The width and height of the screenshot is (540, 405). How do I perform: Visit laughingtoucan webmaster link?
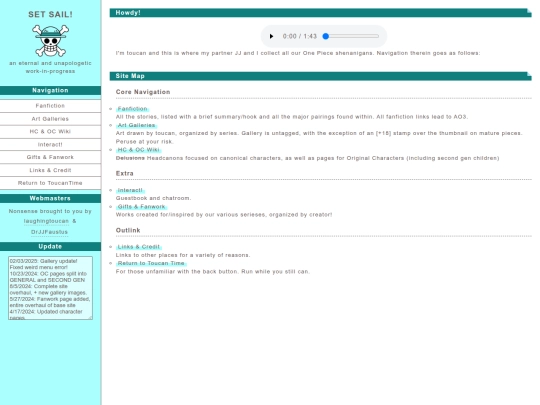click(x=46, y=221)
